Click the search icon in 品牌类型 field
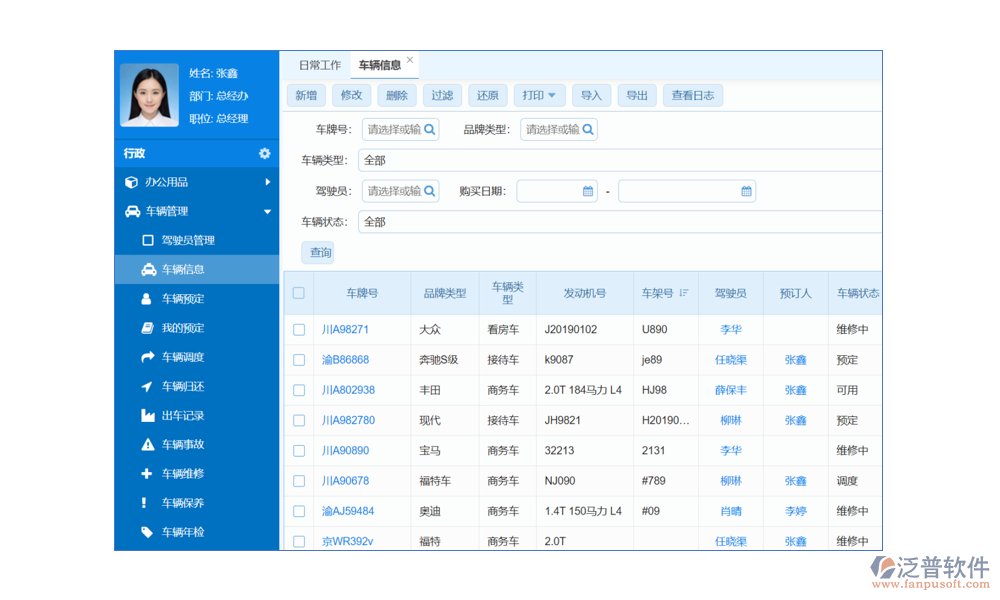The height and width of the screenshot is (600, 1000). tap(588, 129)
